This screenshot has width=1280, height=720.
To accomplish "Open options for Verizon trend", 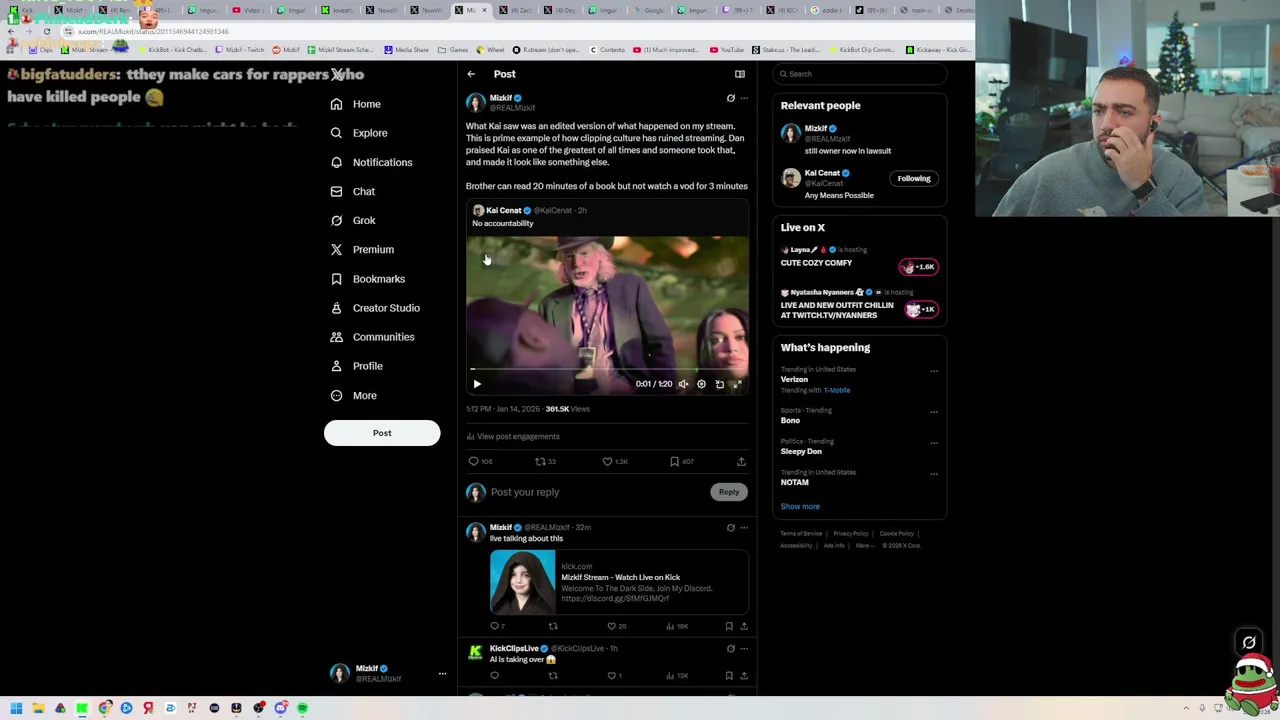I will pos(934,371).
